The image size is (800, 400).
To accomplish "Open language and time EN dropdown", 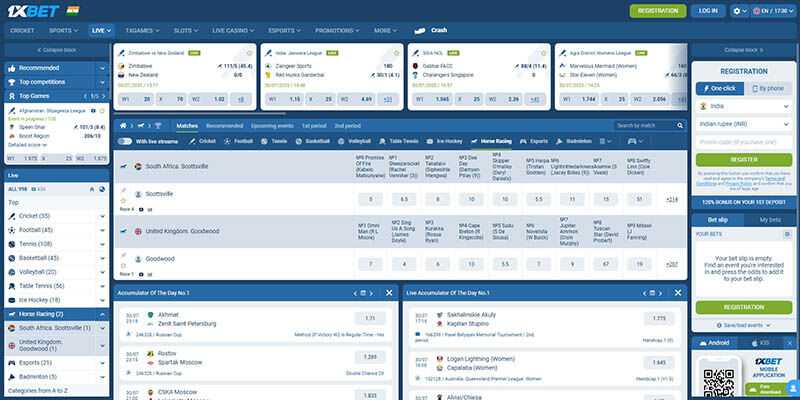I will 772,11.
